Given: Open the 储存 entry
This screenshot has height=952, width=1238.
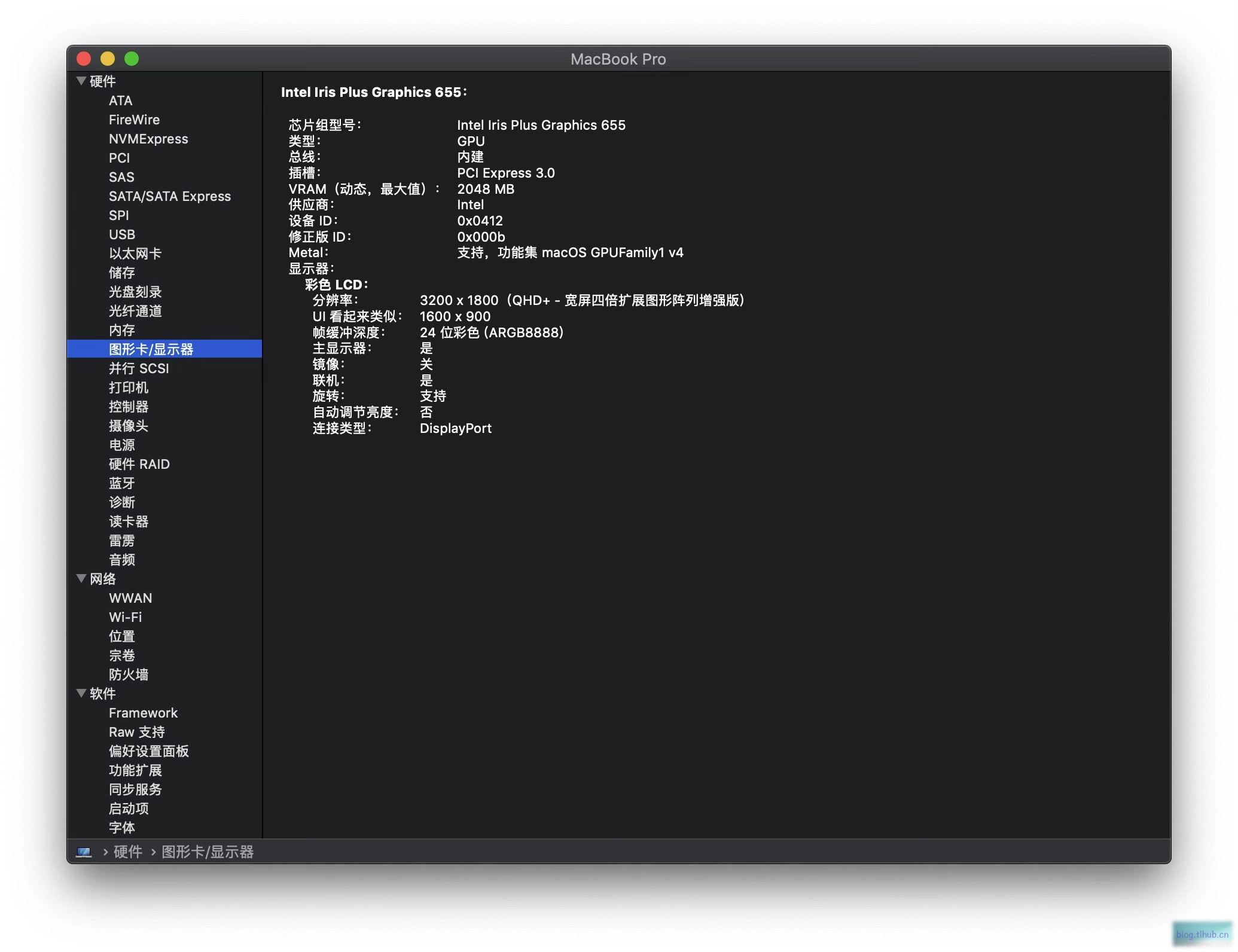Looking at the screenshot, I should [x=122, y=273].
